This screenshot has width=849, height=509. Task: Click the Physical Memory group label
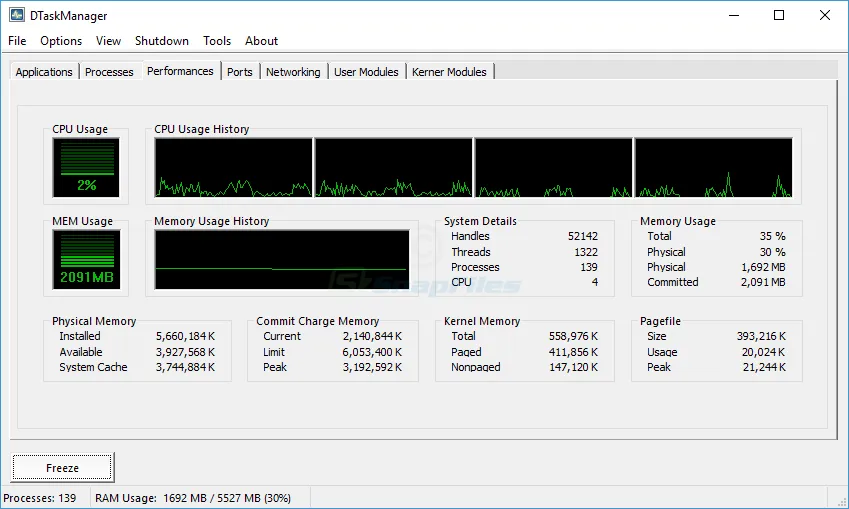[94, 321]
